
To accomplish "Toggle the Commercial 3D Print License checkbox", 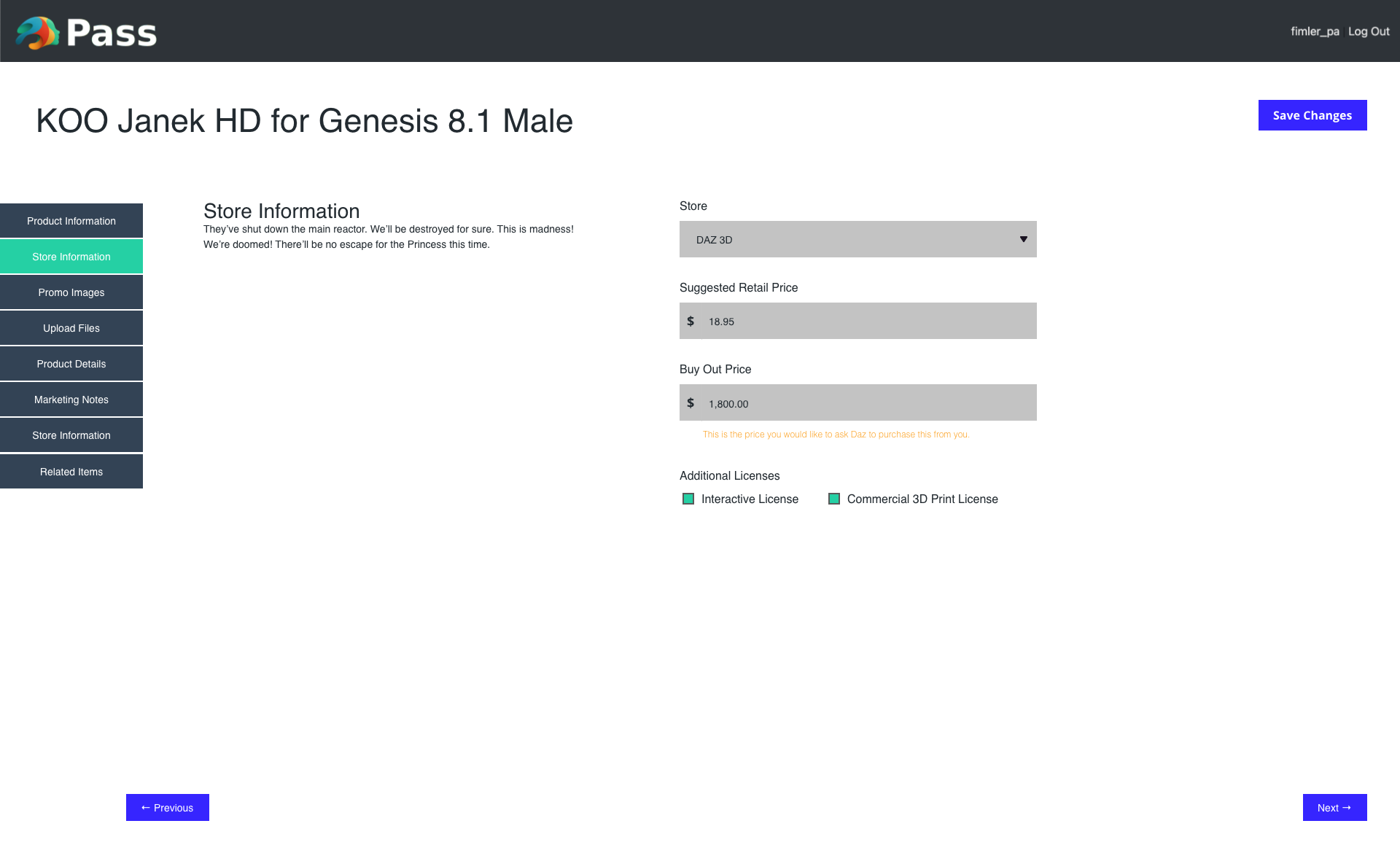I will (834, 499).
